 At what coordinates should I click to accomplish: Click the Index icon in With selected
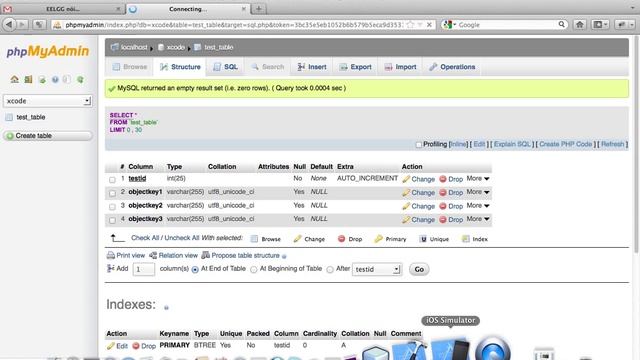[x=466, y=239]
